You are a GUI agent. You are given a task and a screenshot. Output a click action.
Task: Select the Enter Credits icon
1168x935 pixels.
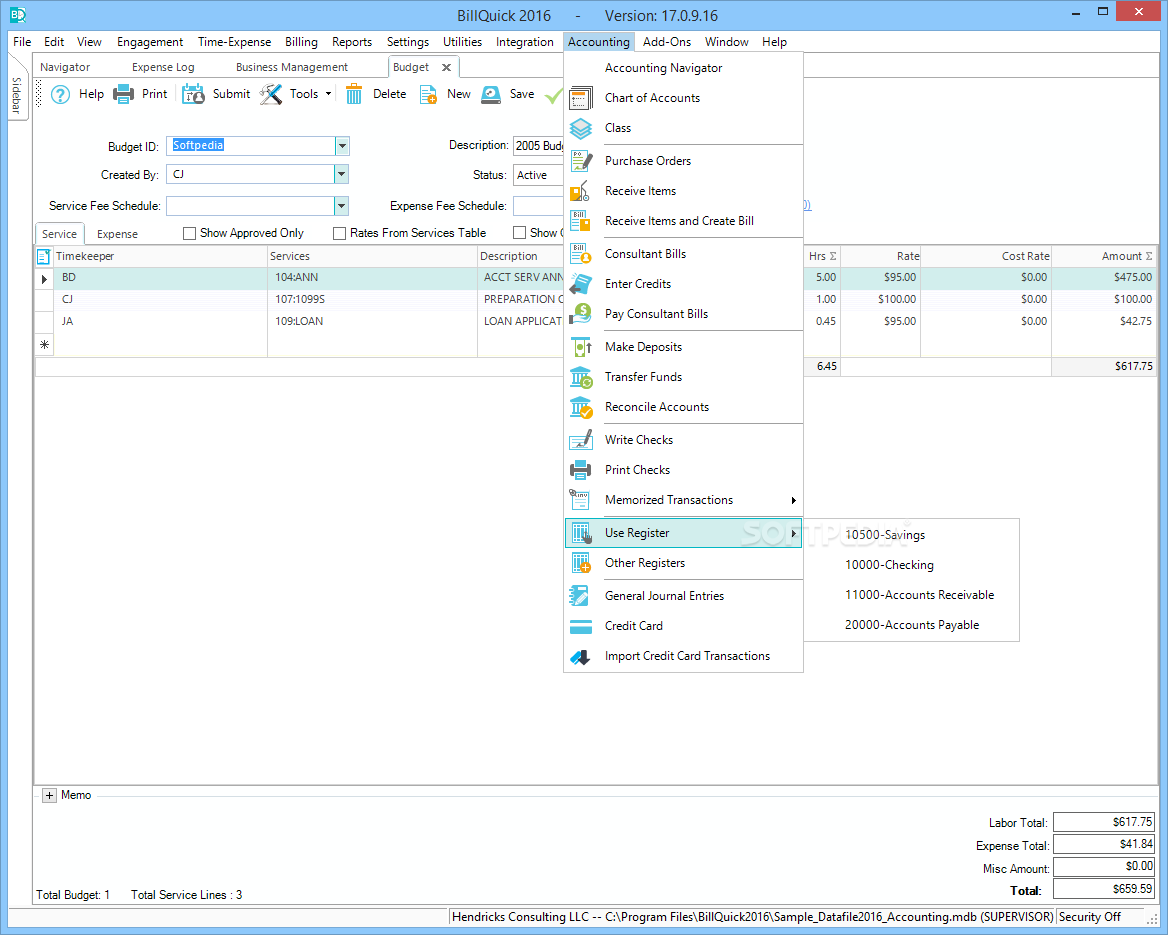(580, 284)
